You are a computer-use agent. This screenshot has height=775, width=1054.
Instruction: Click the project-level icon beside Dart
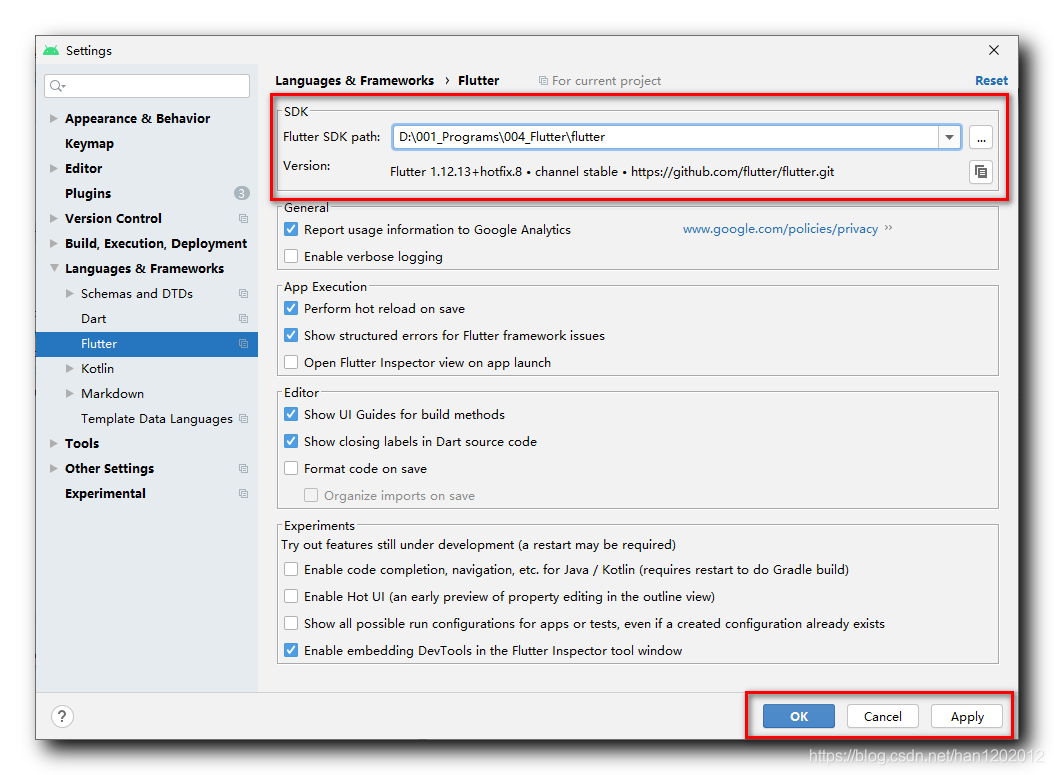point(243,319)
